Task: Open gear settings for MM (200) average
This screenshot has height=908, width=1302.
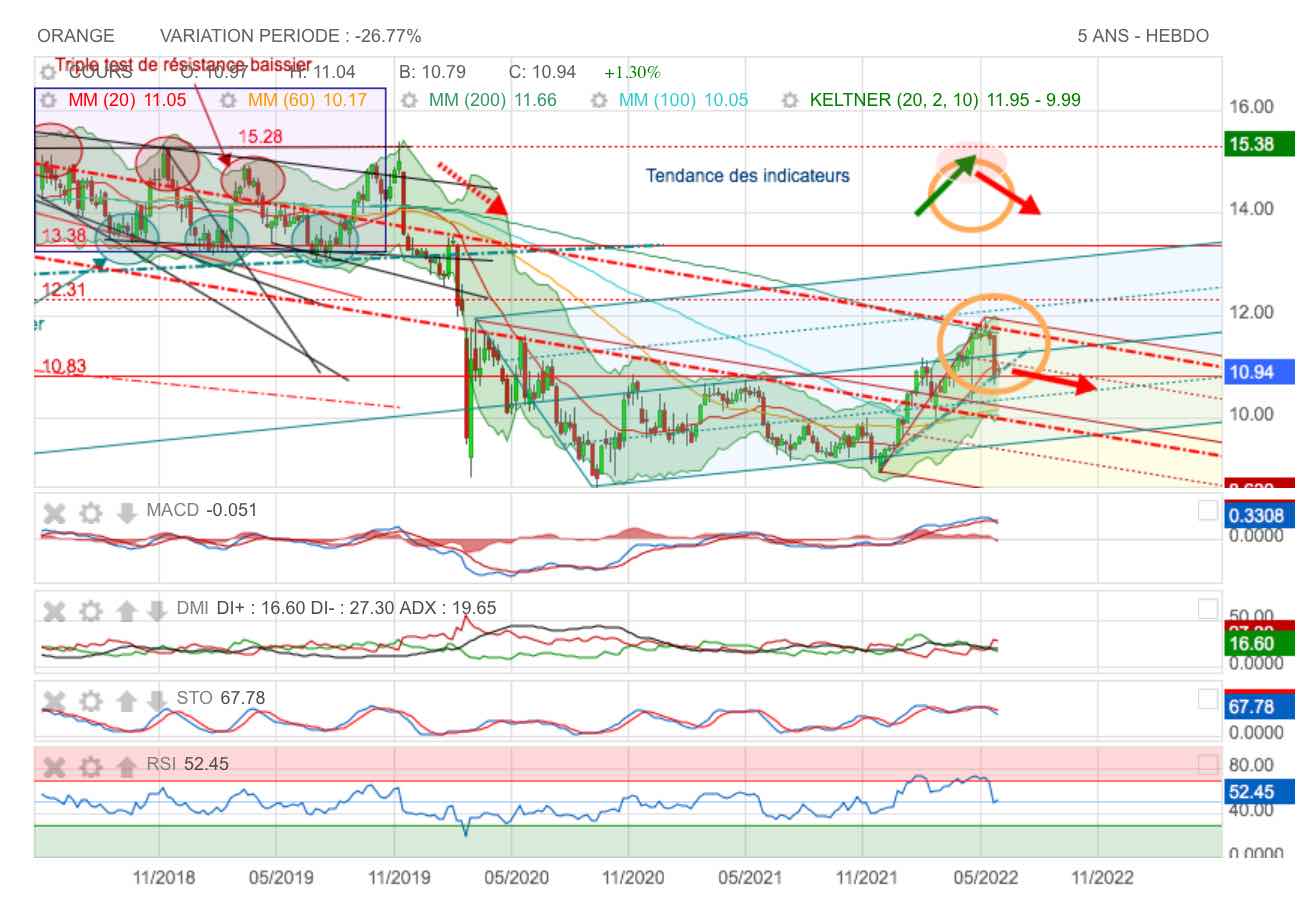Action: pos(409,100)
